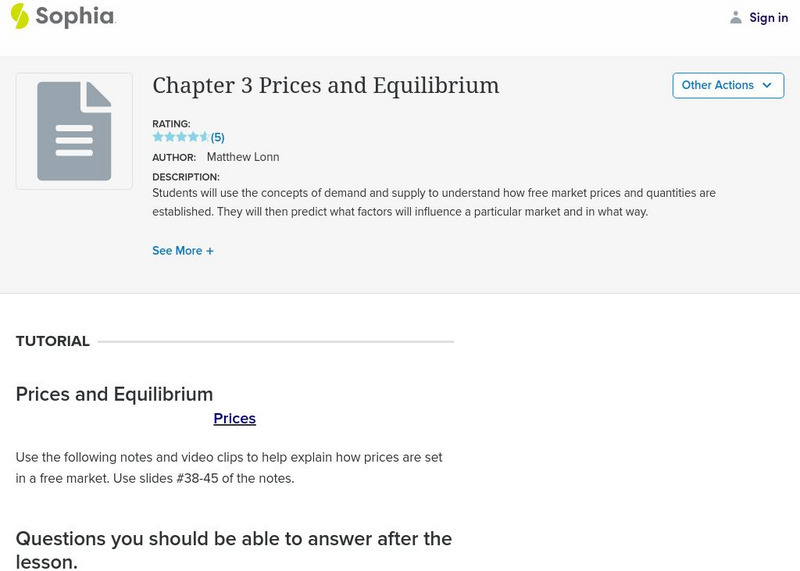The width and height of the screenshot is (800, 571).
Task: Click the user profile silhouette icon
Action: [736, 17]
